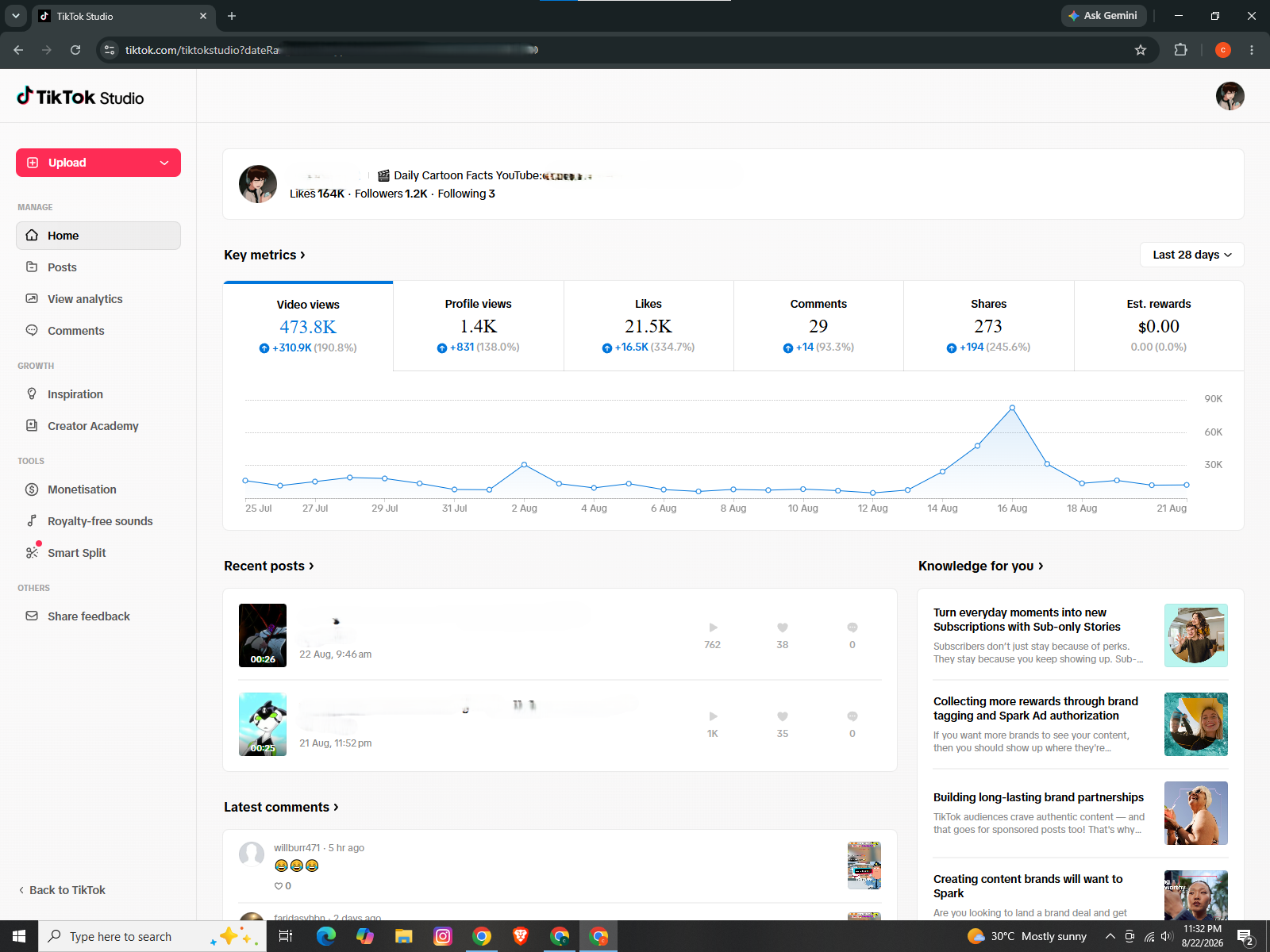
Task: Open the Posts section
Action: pyautogui.click(x=98, y=267)
